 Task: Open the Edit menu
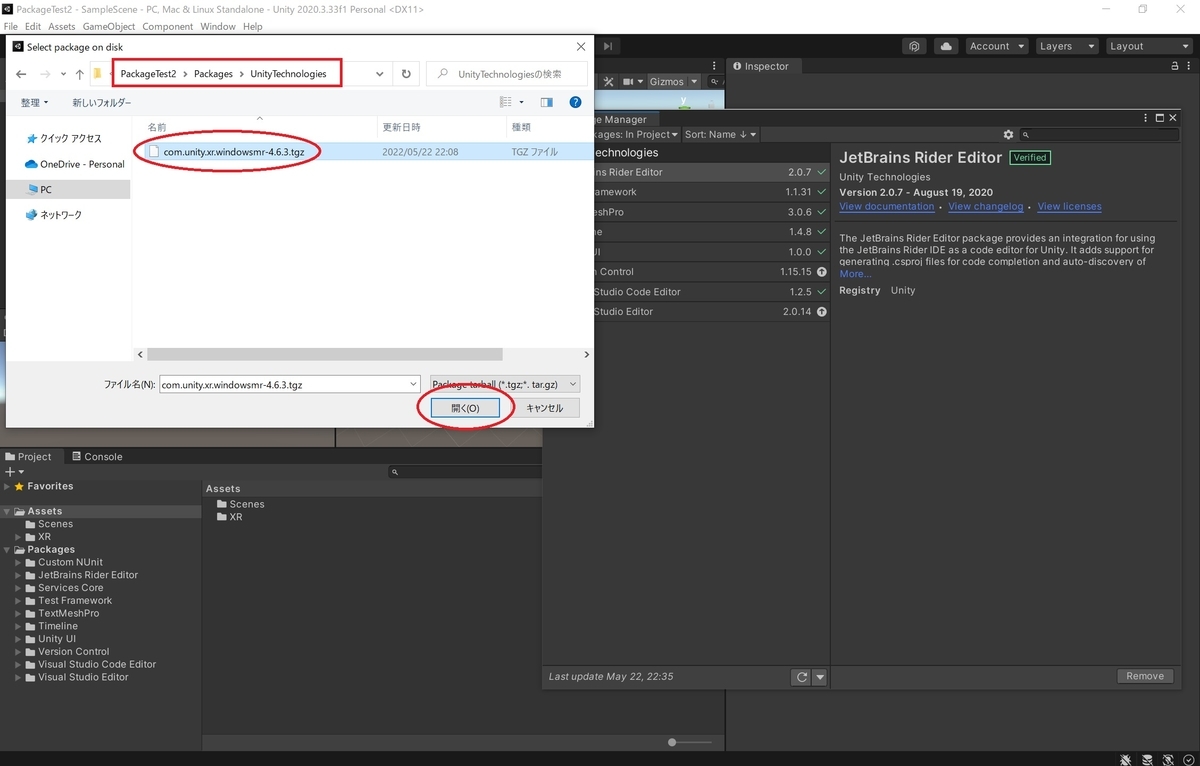tap(34, 26)
